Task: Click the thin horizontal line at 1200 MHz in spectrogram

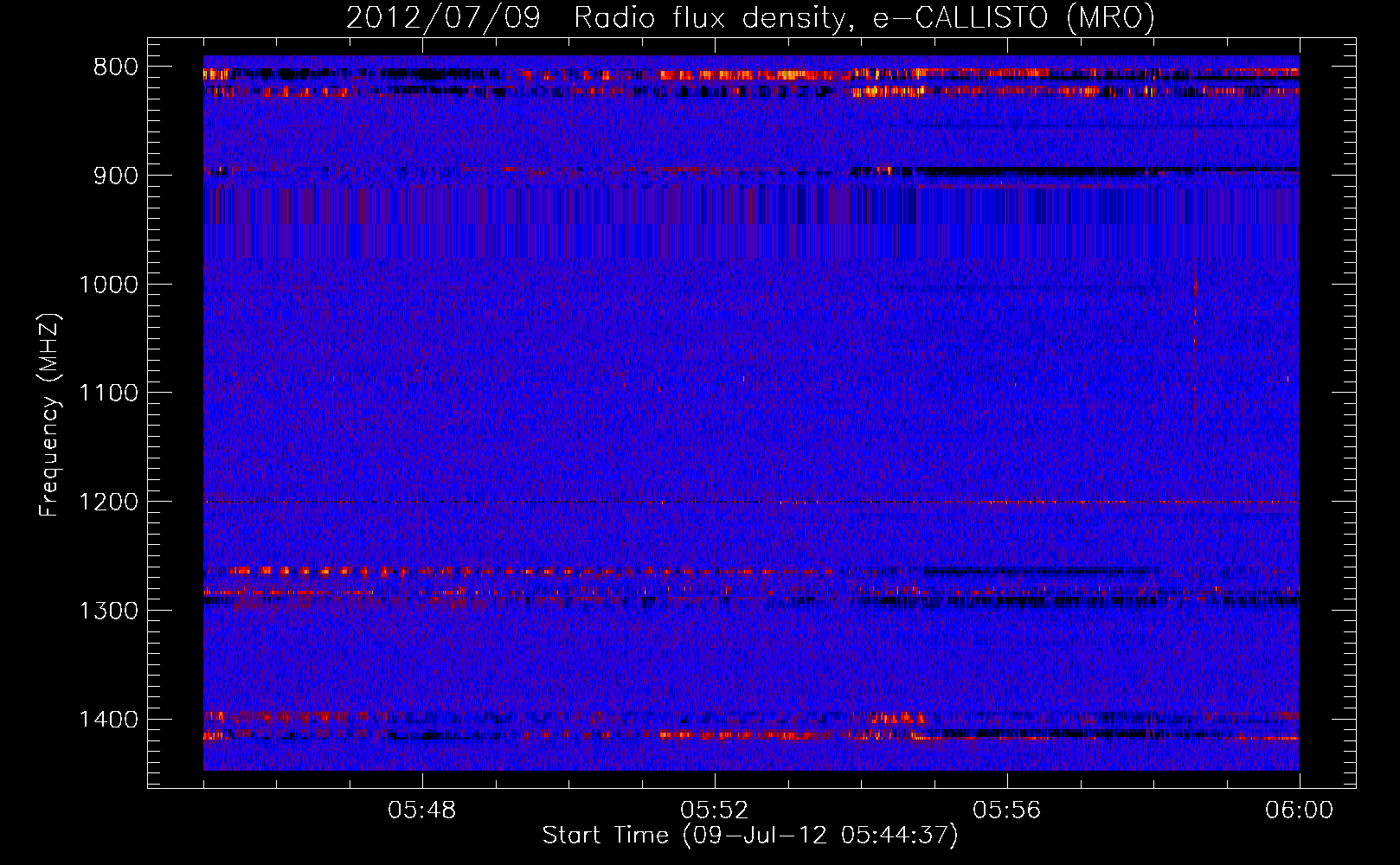Action: tap(751, 502)
